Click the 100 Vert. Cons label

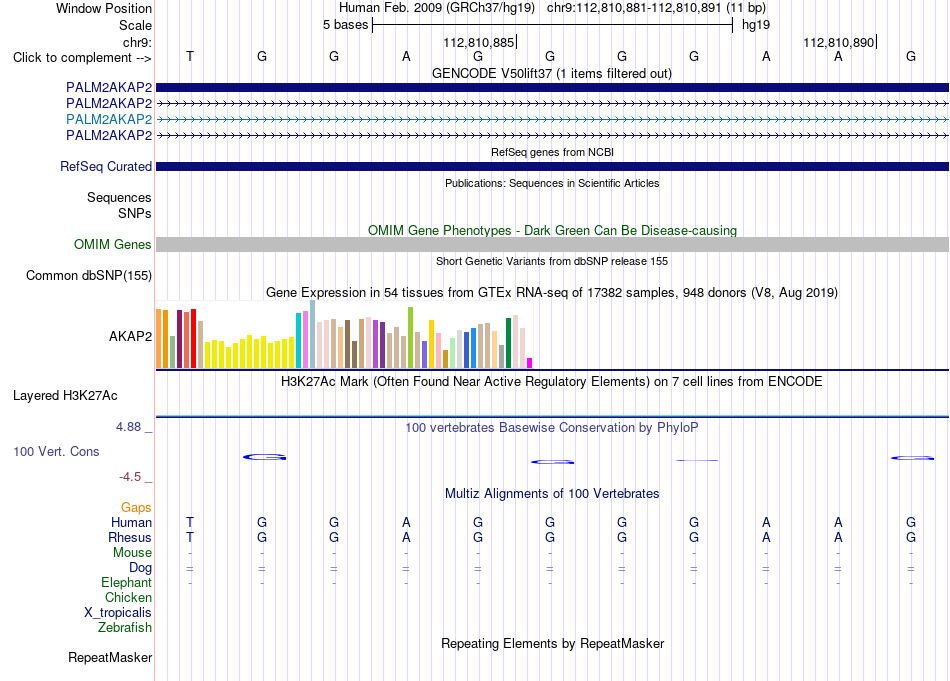pos(56,451)
